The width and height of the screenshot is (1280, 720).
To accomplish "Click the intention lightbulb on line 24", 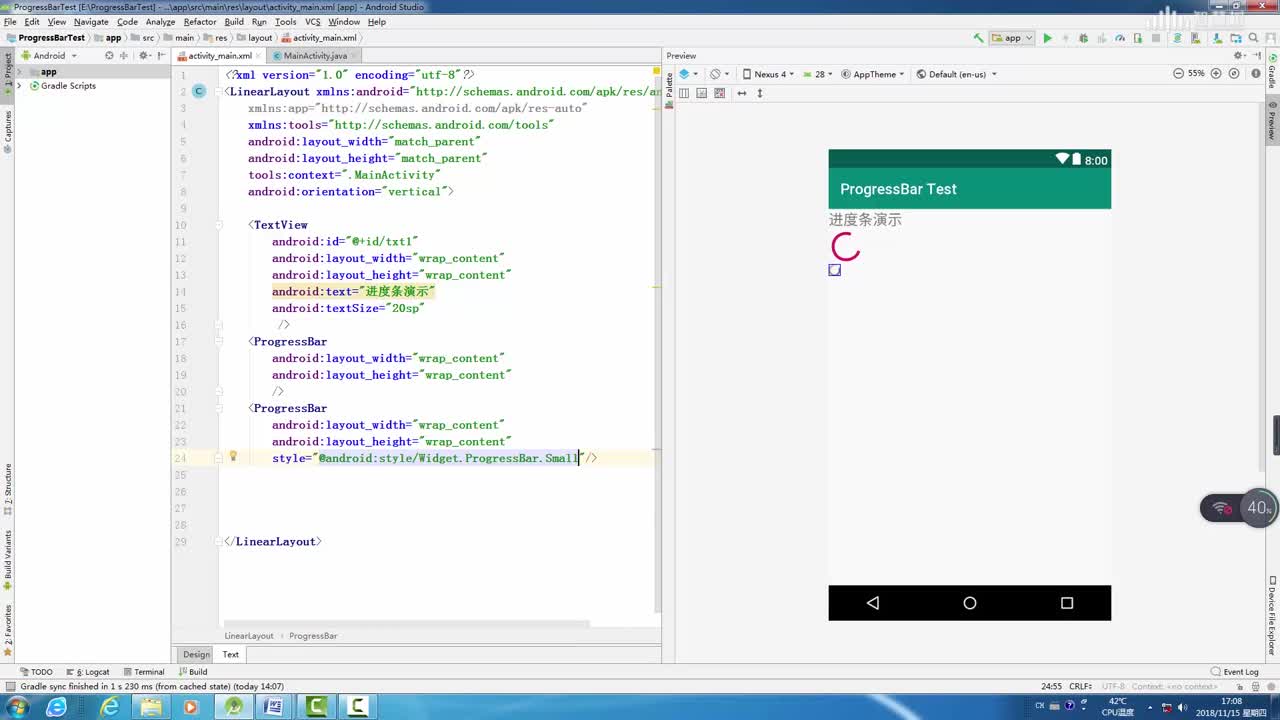I will [233, 456].
